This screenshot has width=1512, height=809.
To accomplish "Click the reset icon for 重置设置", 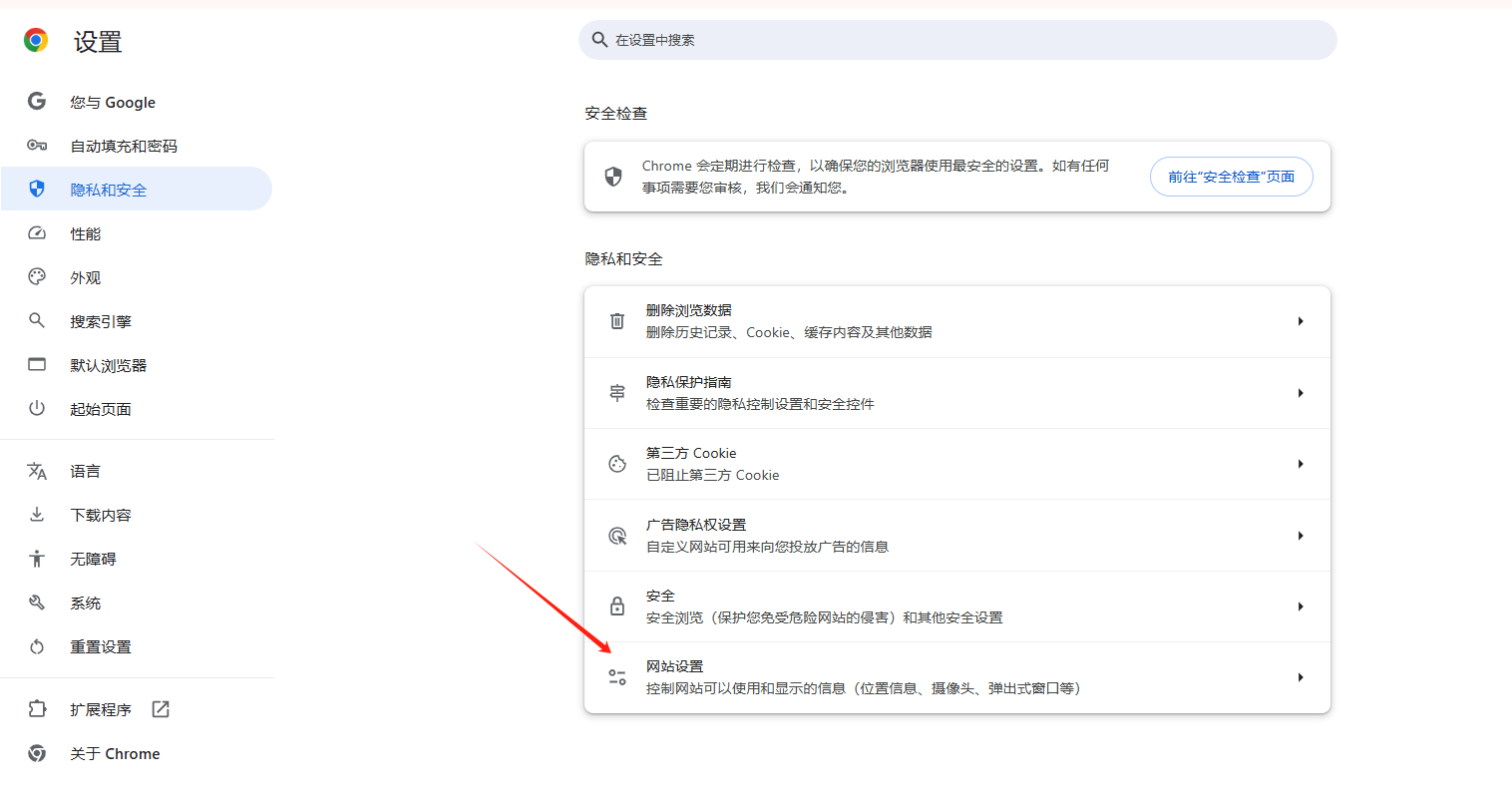I will click(x=37, y=646).
